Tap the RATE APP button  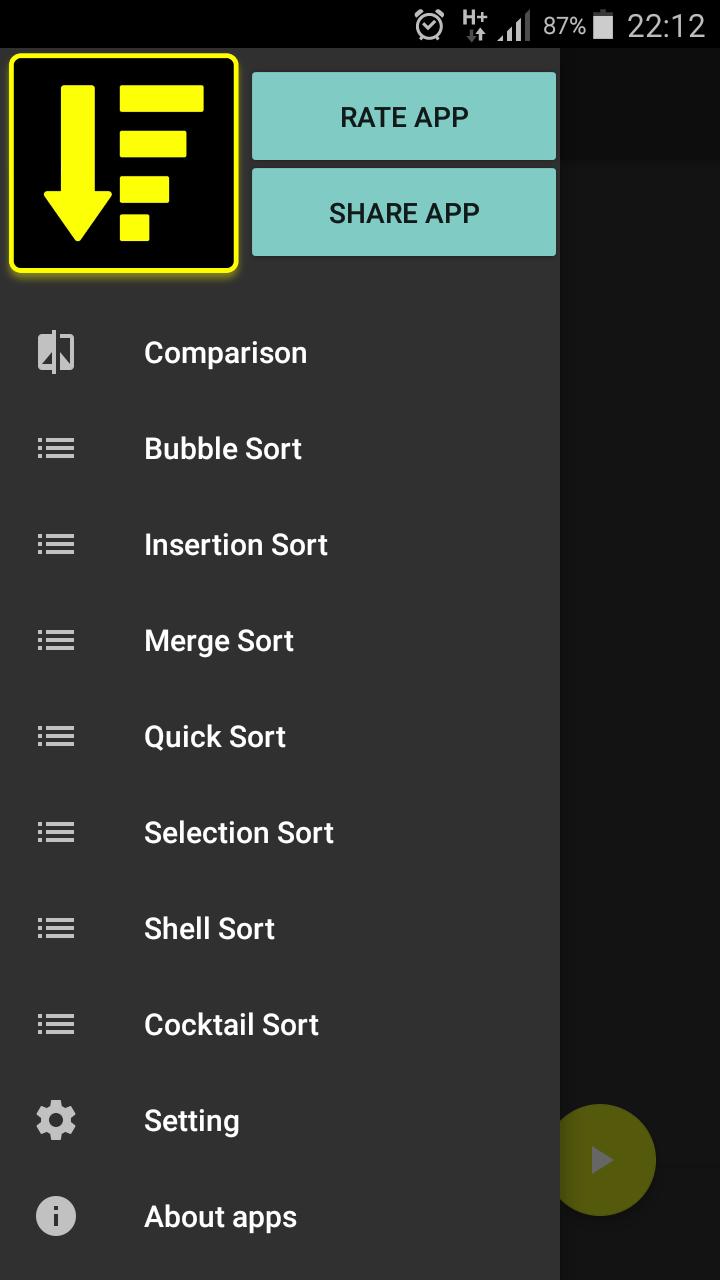click(404, 116)
